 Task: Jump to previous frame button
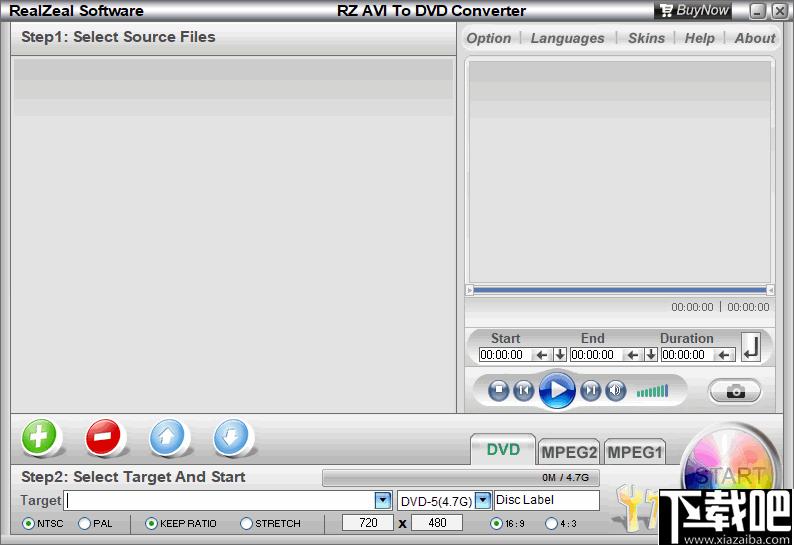coord(524,391)
